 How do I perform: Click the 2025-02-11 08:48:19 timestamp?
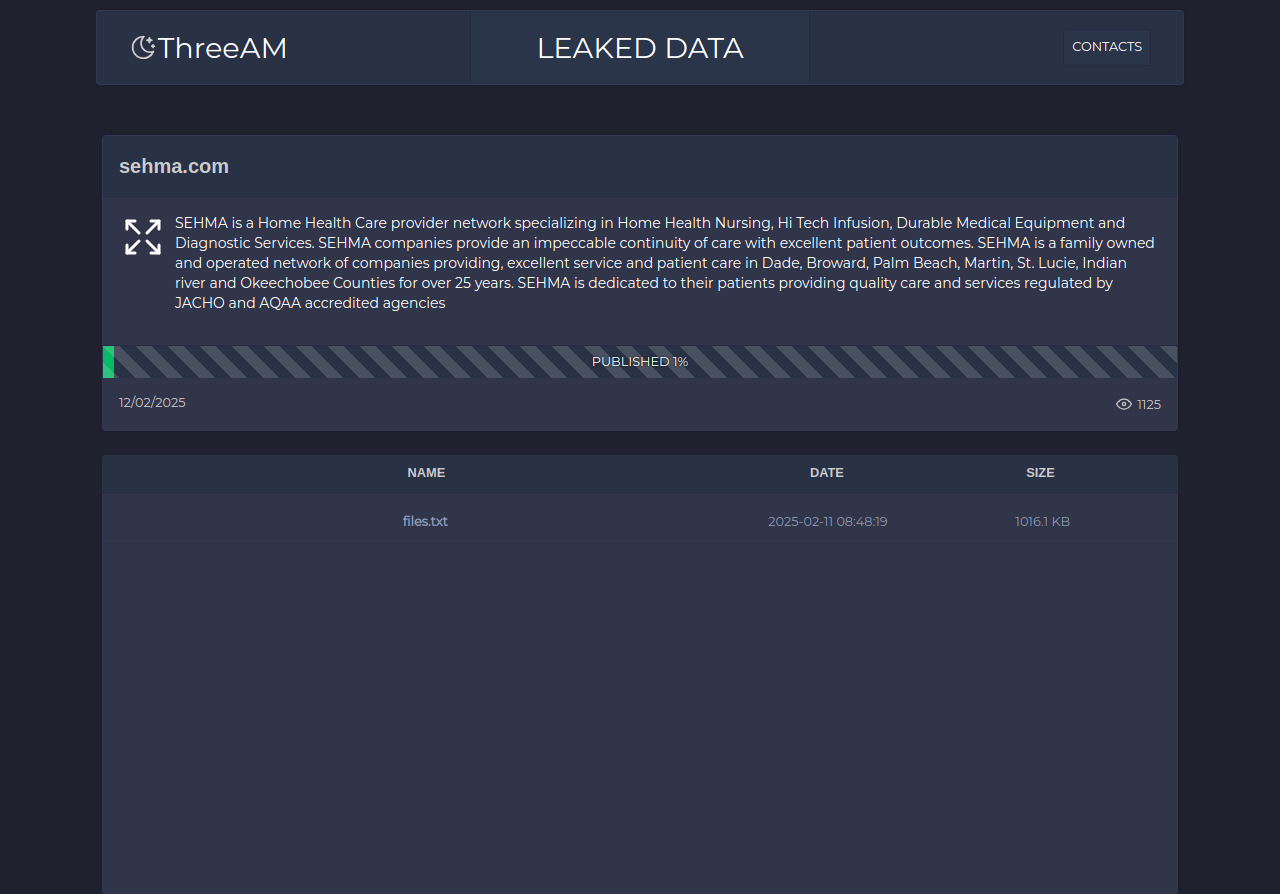pos(827,521)
